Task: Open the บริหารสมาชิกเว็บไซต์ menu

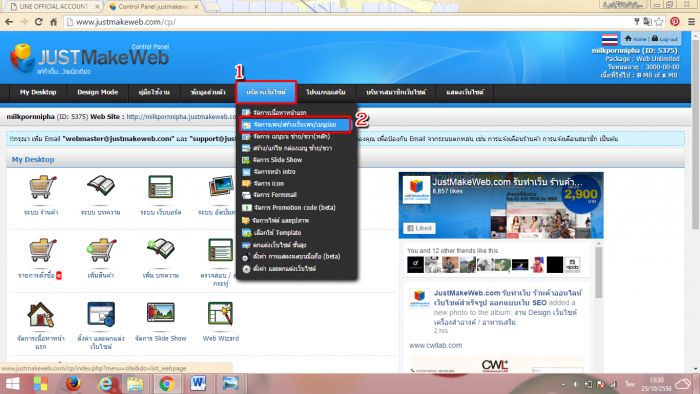Action: click(x=396, y=92)
